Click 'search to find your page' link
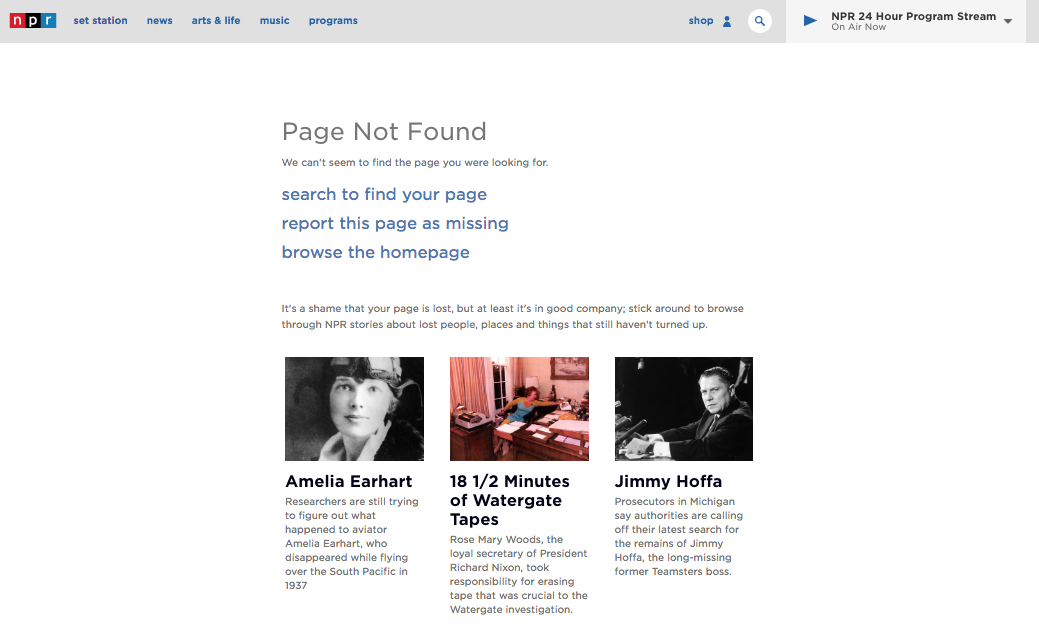Screen dimensions: 1039x625 [x=384, y=194]
